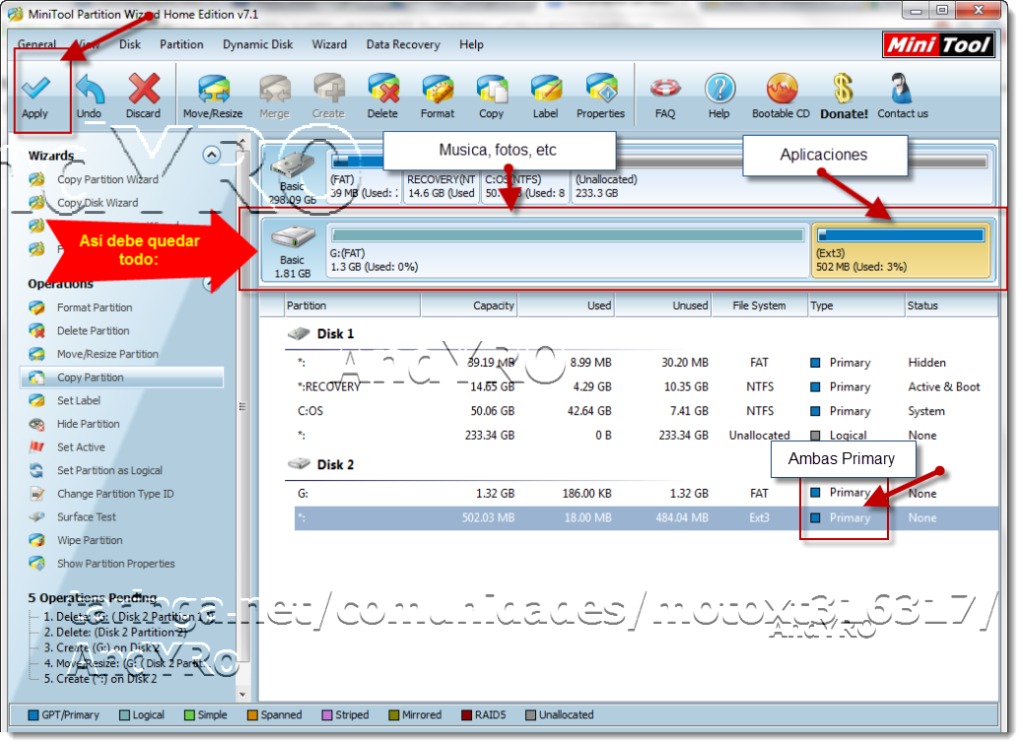Screen dimensions: 1023x747
Task: Open the Dynamic Disk menu
Action: [258, 44]
